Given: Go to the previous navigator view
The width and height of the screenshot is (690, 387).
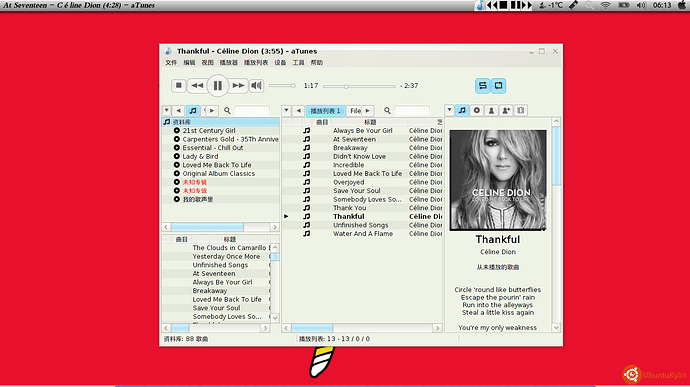Looking at the screenshot, I should pos(179,111).
